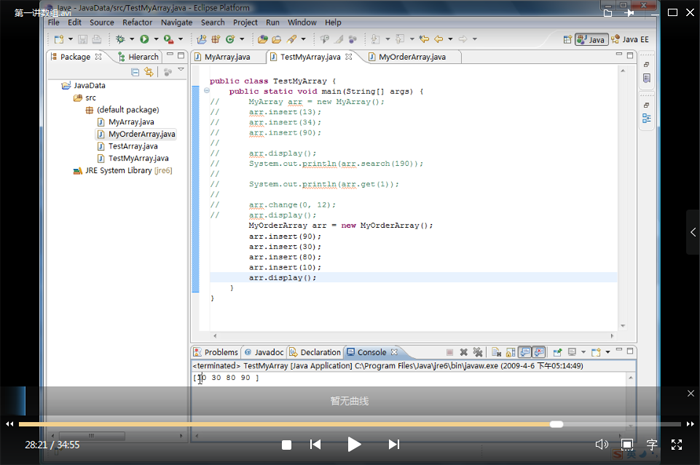Image resolution: width=700 pixels, height=465 pixels.
Task: Click Remove All Terminated Launches icon
Action: point(478,352)
